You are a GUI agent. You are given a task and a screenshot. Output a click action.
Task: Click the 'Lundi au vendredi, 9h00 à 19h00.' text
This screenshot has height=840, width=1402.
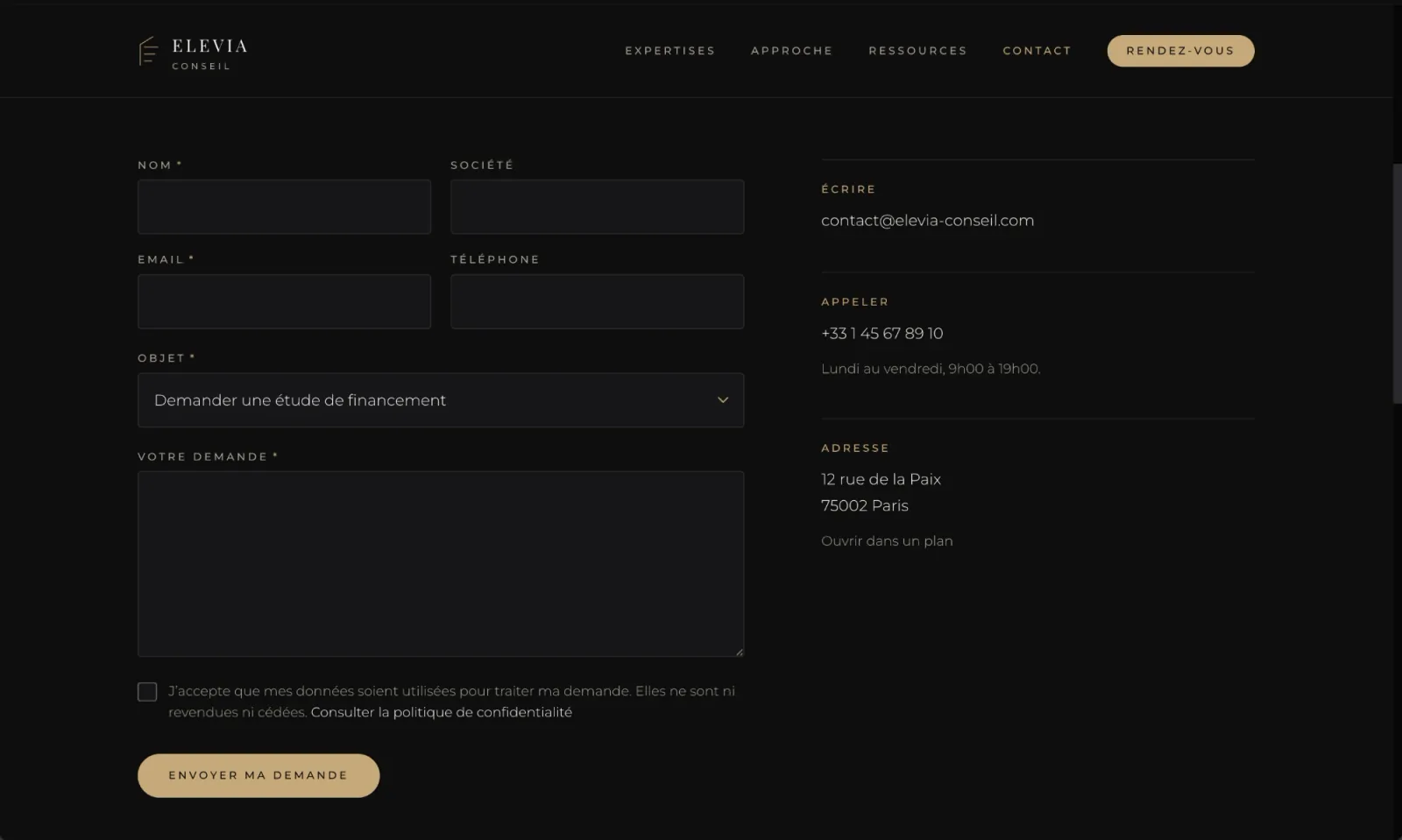(x=931, y=369)
